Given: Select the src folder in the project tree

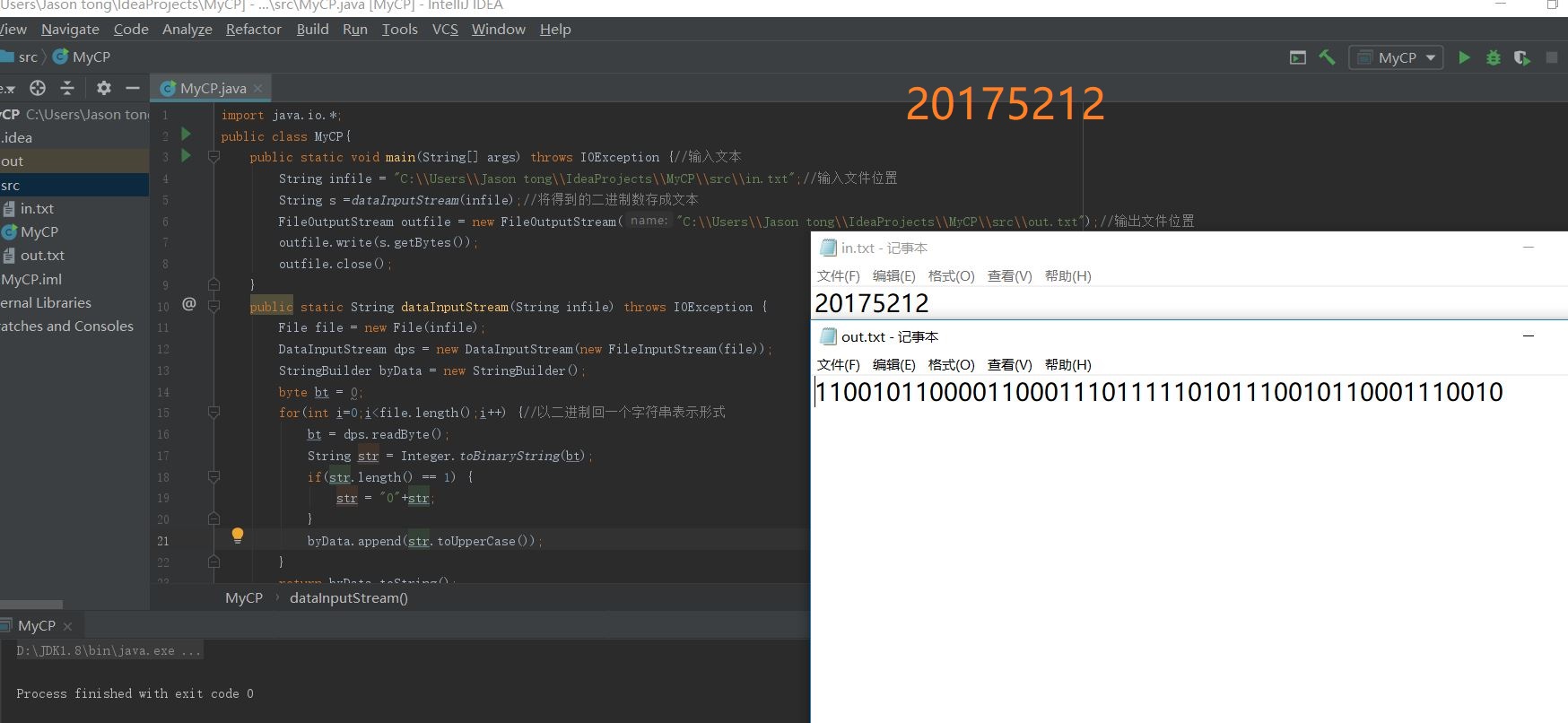Looking at the screenshot, I should (74, 185).
